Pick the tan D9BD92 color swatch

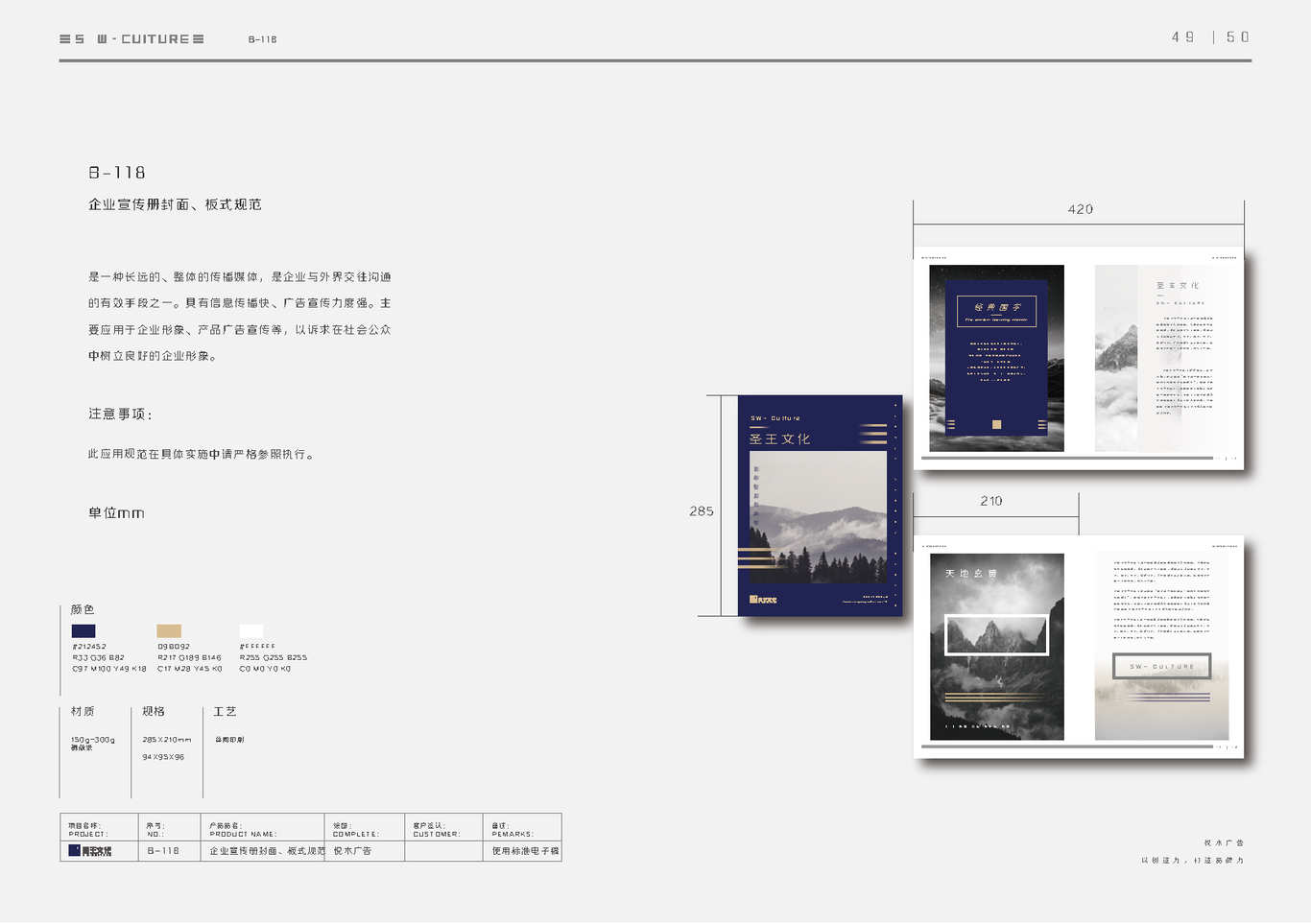[x=169, y=630]
